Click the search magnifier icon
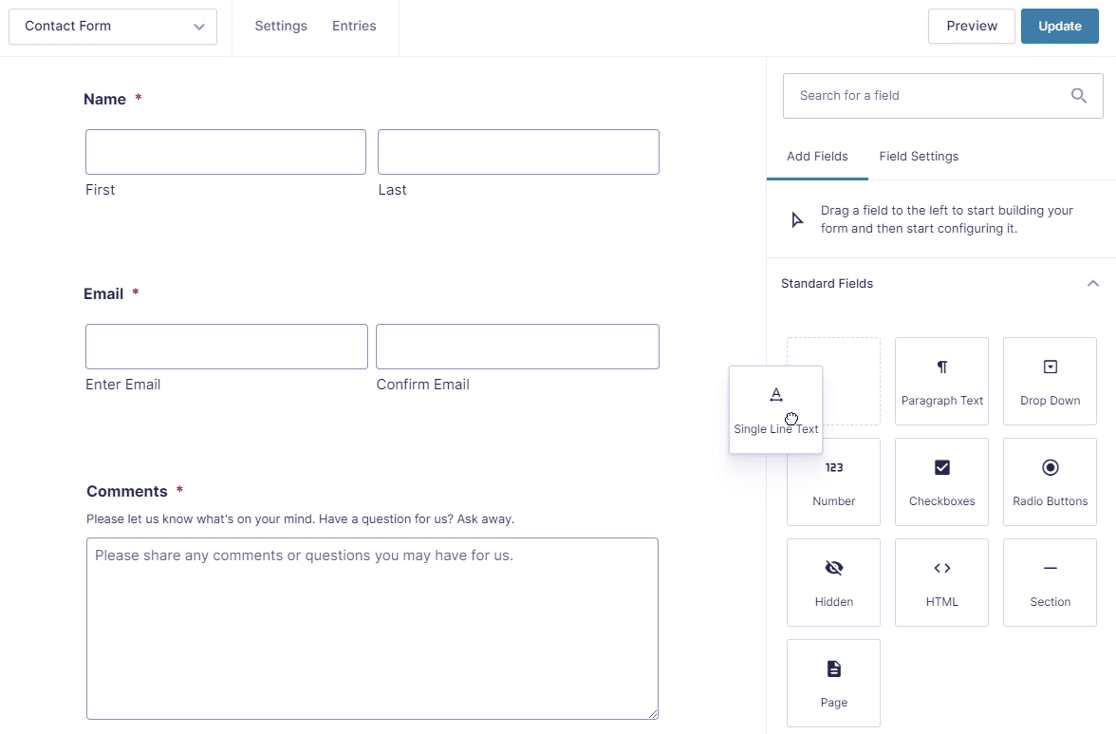Image resolution: width=1116 pixels, height=734 pixels. [x=1078, y=95]
